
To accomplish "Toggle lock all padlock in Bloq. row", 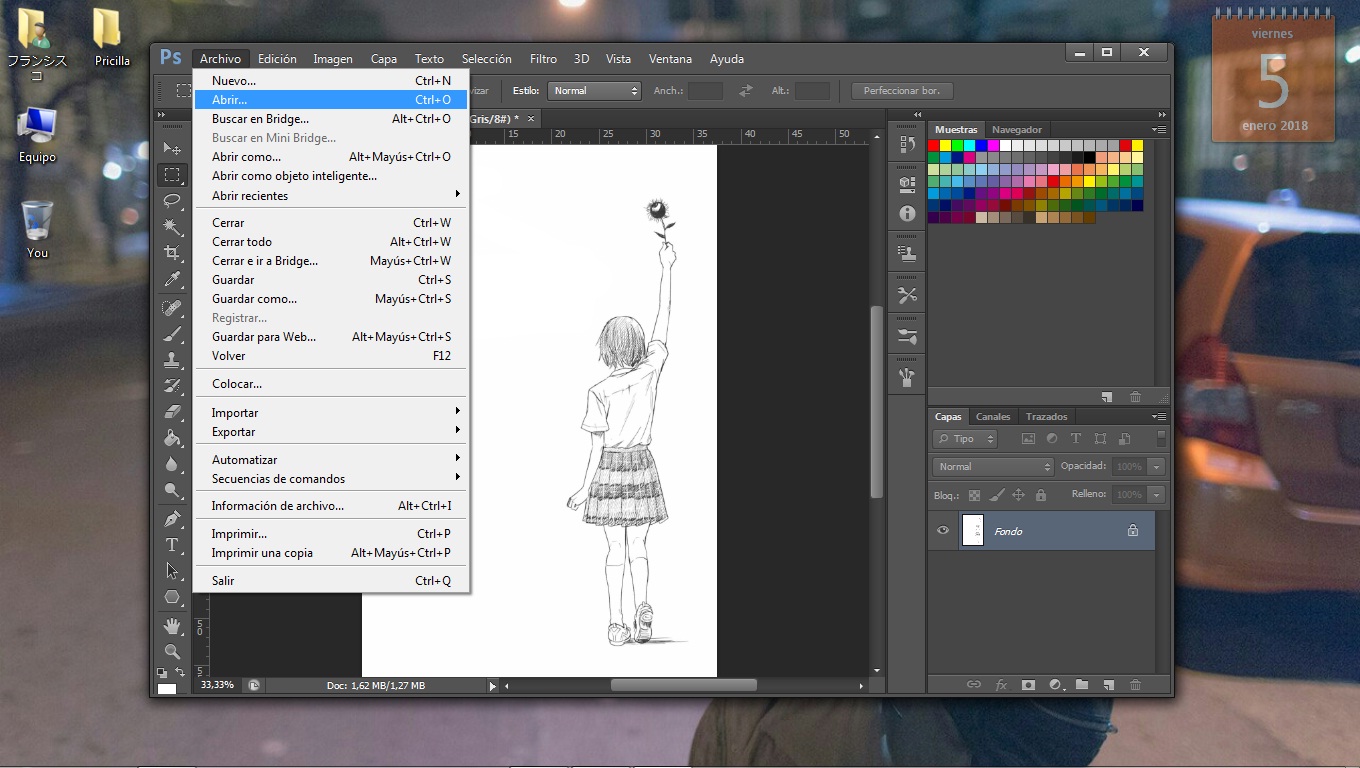I will point(1040,495).
